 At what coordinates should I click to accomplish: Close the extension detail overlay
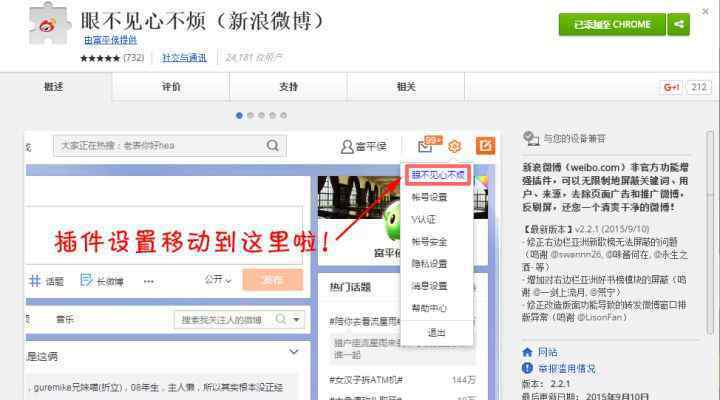[x=705, y=11]
